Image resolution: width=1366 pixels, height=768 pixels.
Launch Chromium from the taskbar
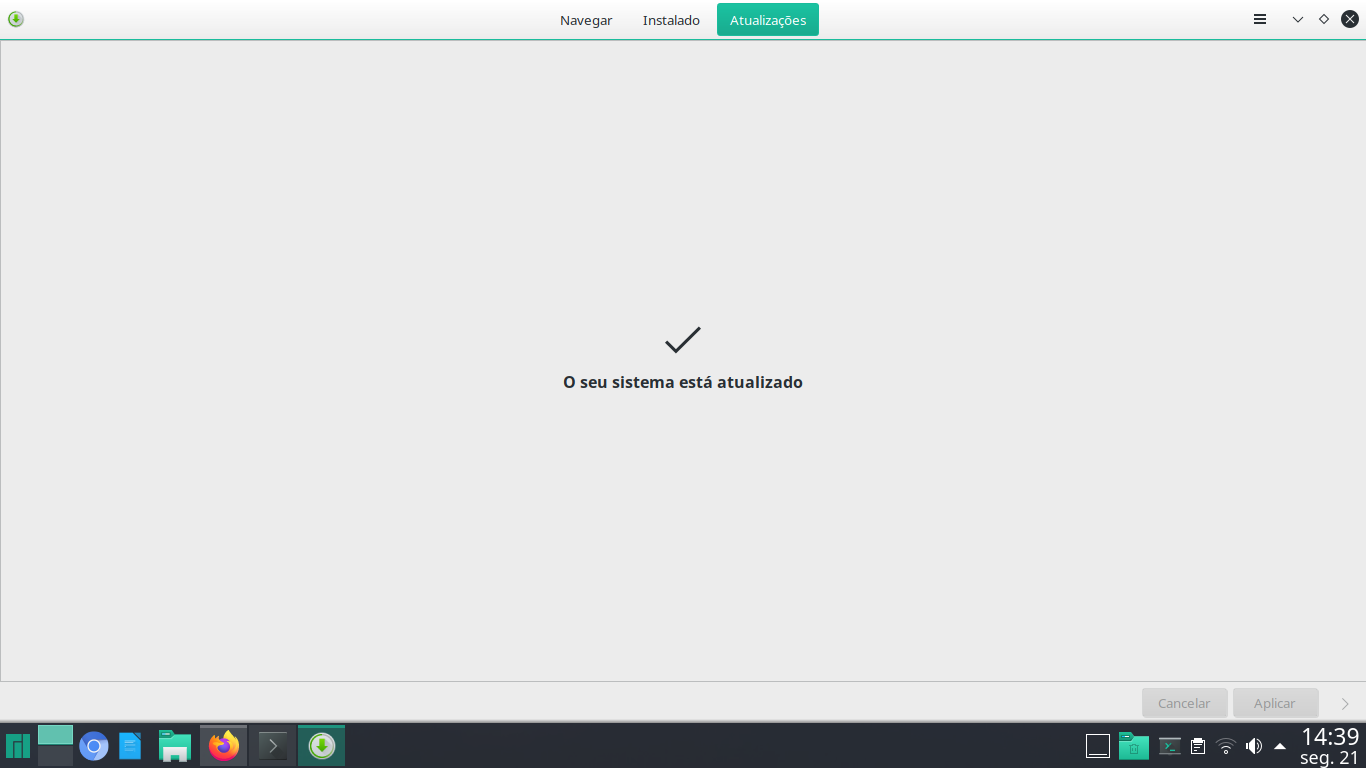point(94,746)
